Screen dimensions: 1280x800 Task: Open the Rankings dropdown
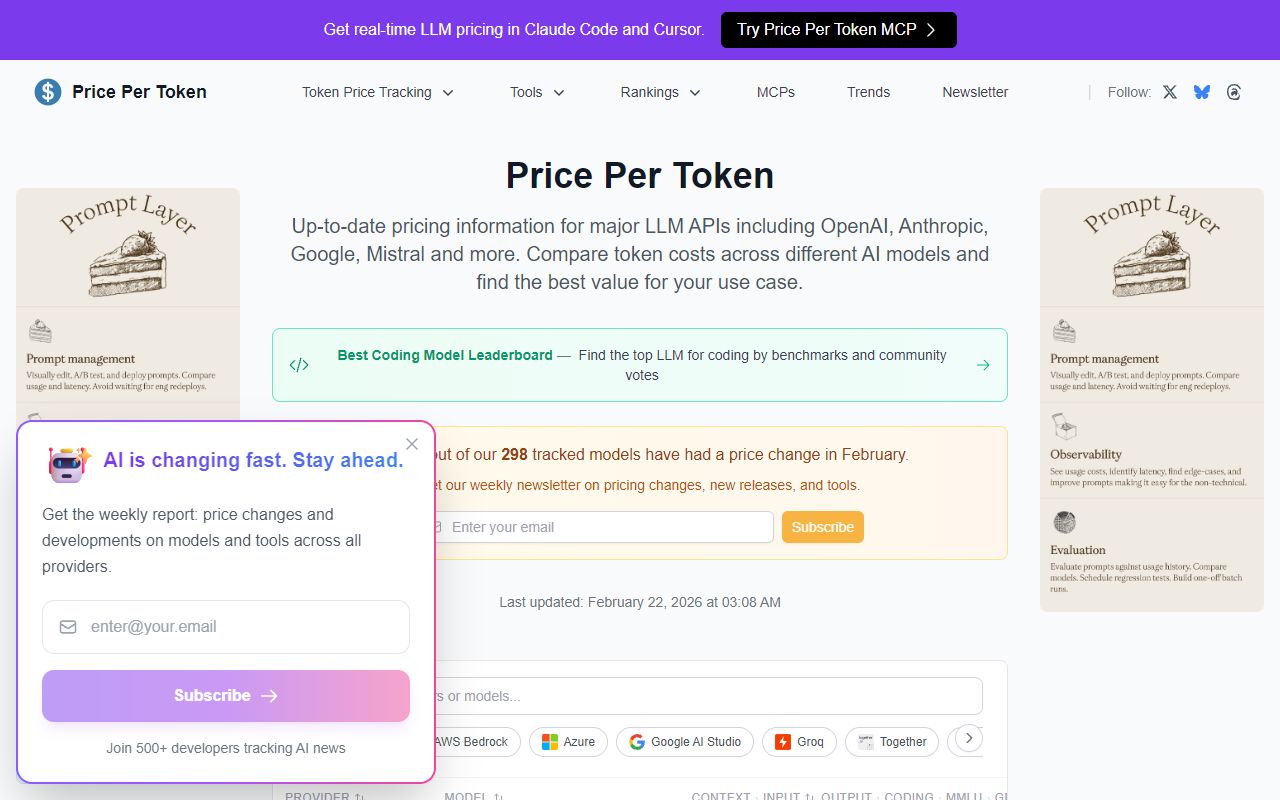(659, 92)
